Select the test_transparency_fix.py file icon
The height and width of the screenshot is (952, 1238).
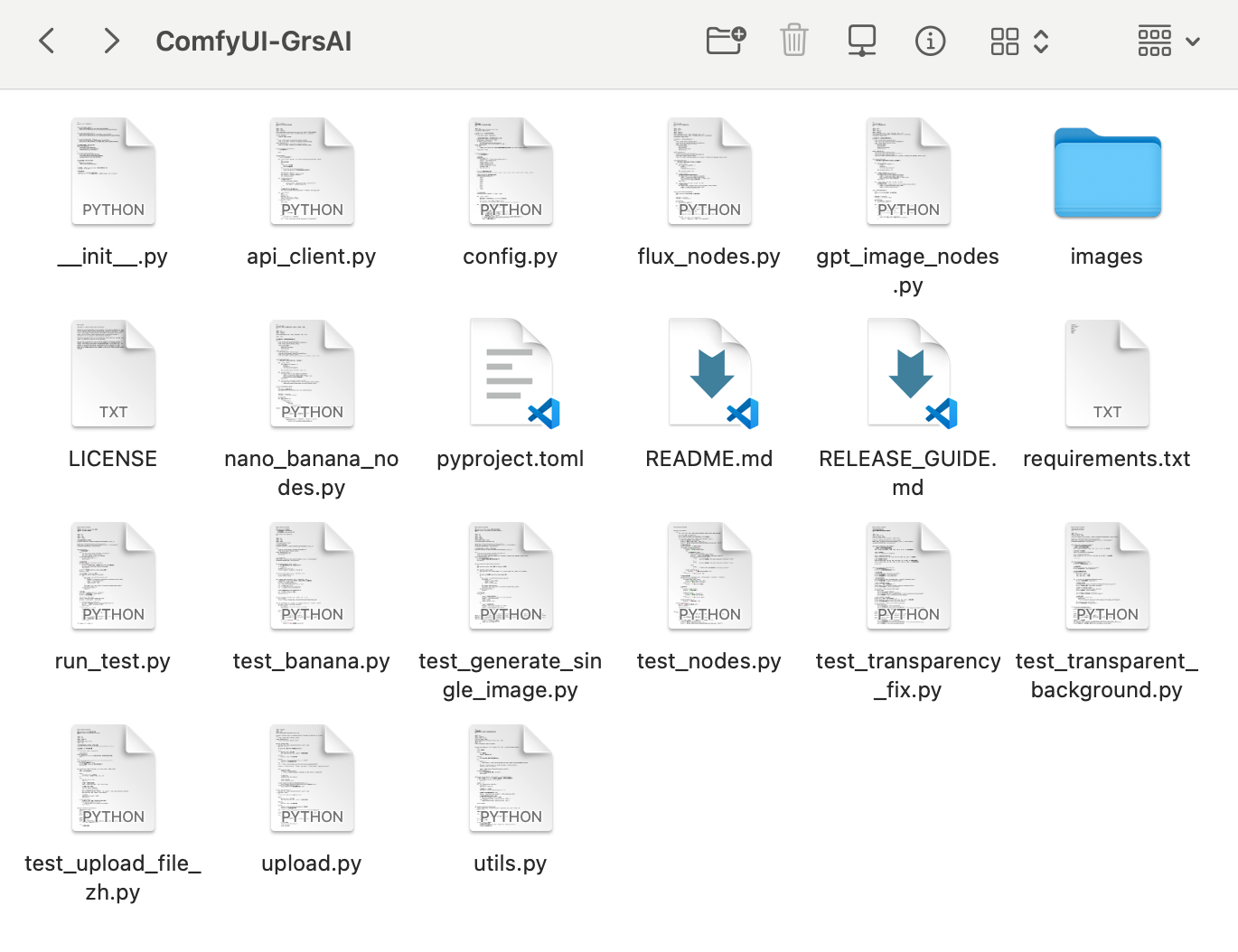tap(908, 576)
